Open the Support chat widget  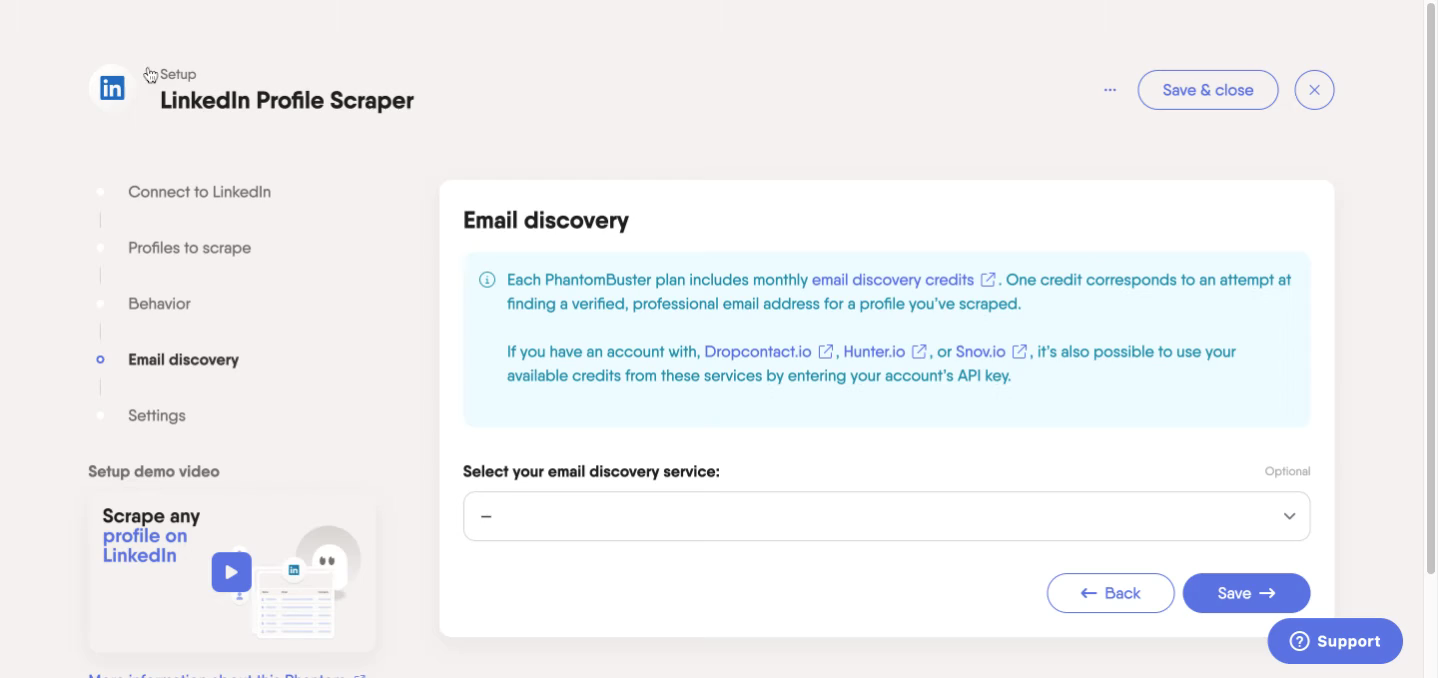pyautogui.click(x=1335, y=641)
